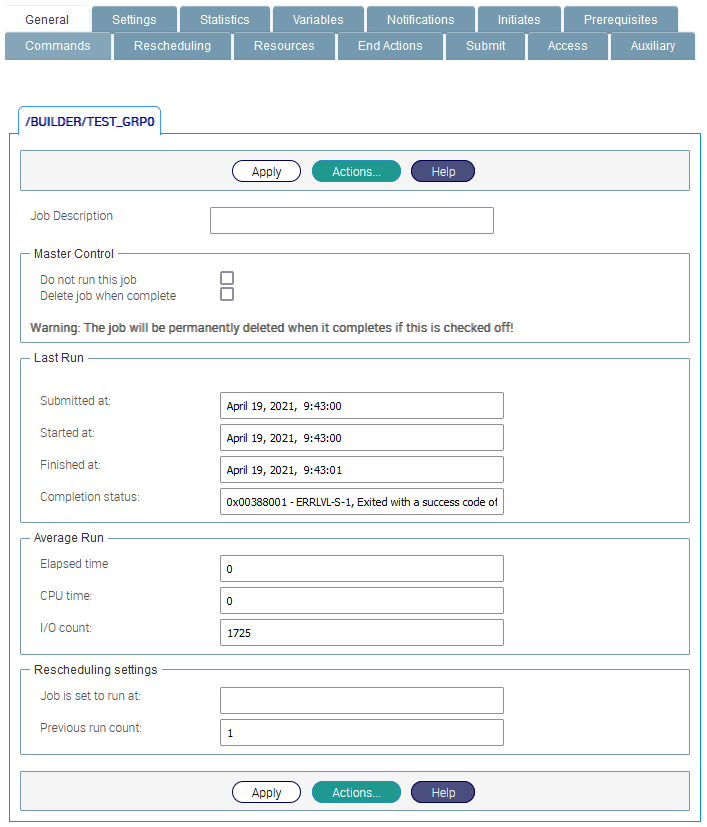Viewport: 707px width, 827px height.
Task: View the Commands tab
Action: (x=57, y=46)
